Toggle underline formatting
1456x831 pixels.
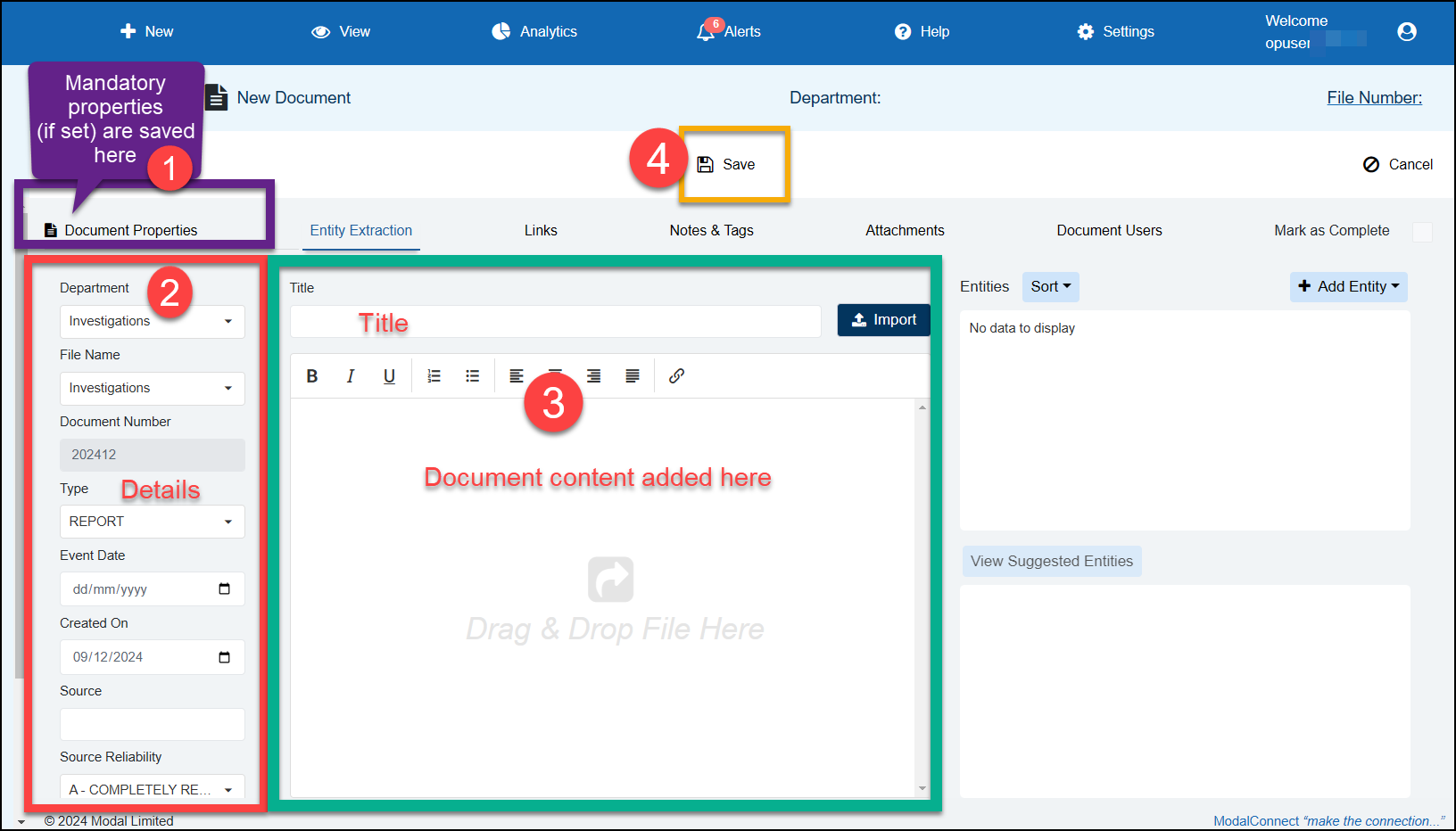click(389, 376)
